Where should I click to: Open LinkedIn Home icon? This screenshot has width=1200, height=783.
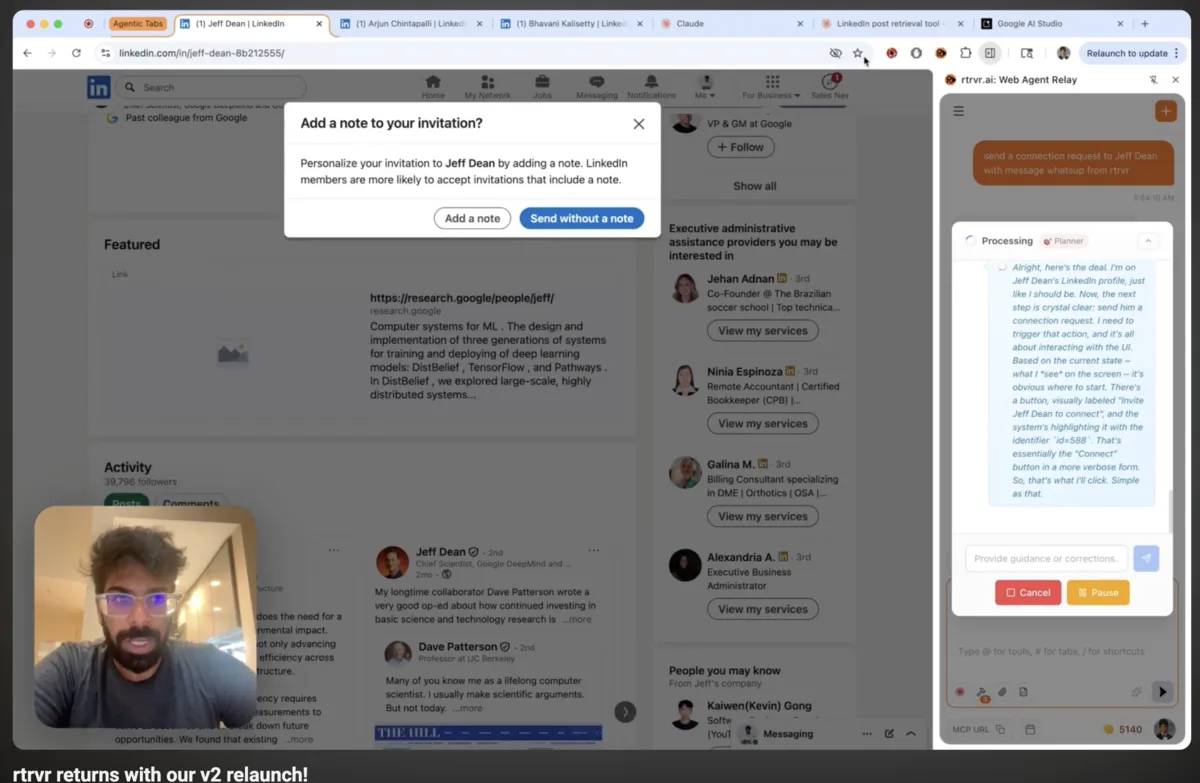(x=433, y=87)
